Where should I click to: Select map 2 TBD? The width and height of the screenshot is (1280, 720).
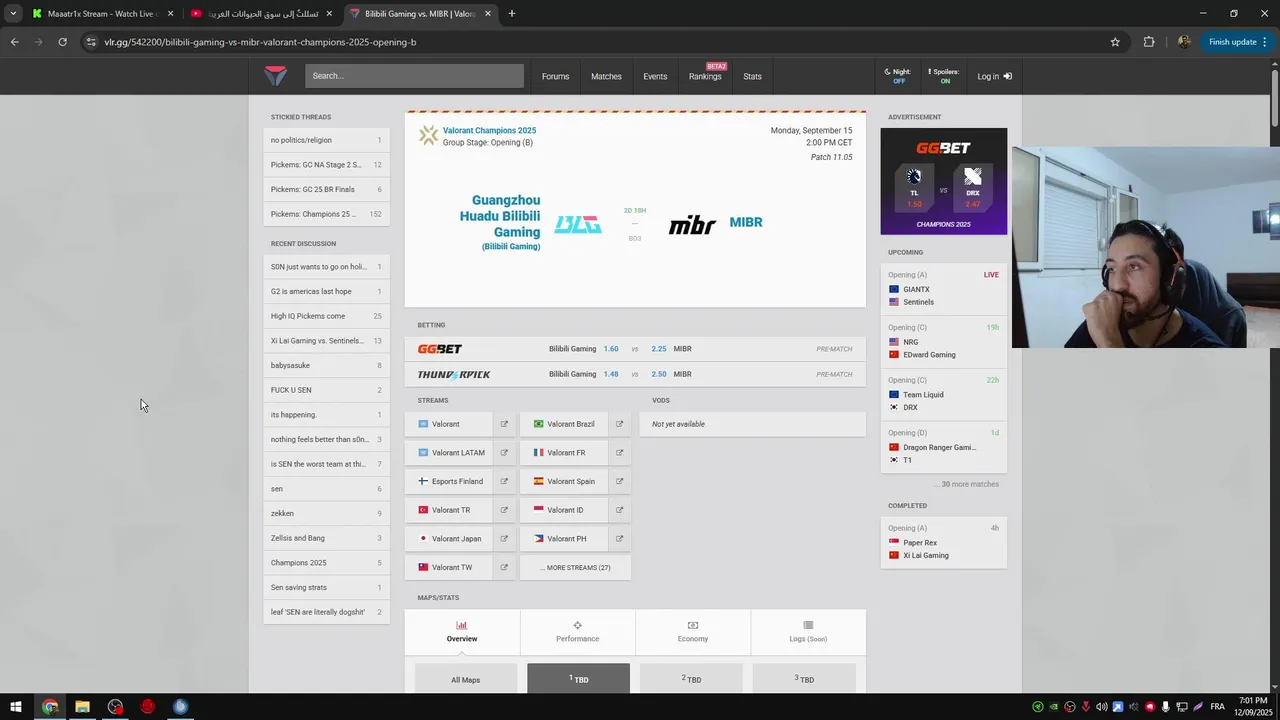691,679
